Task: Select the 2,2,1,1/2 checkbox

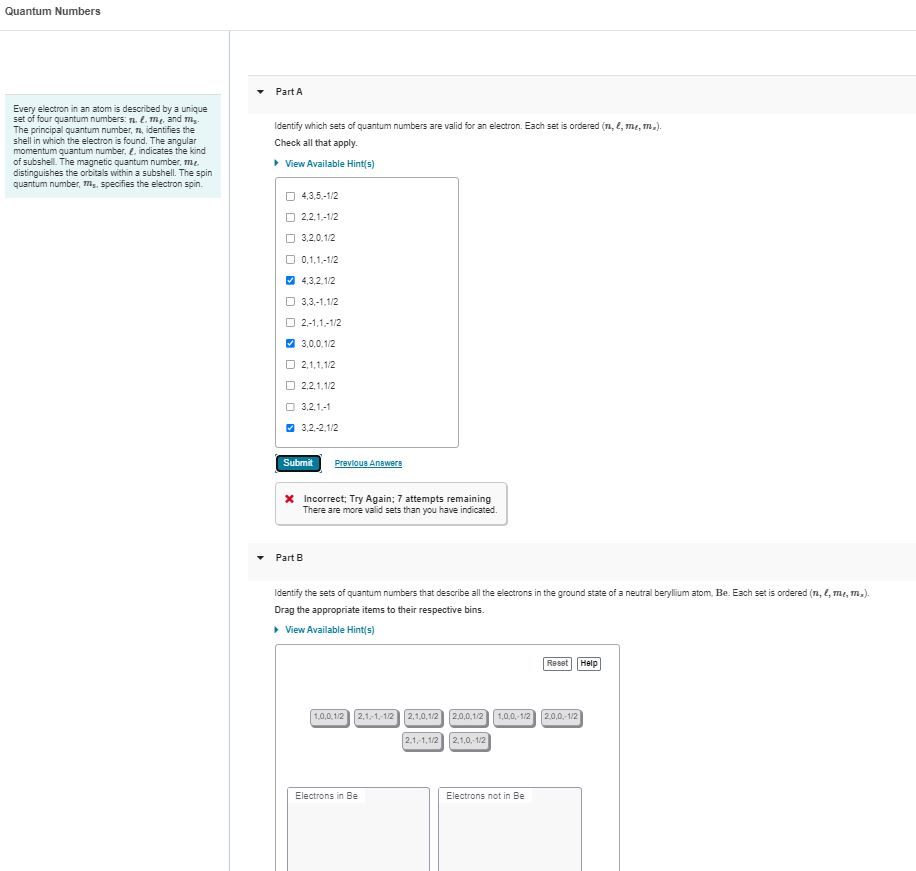Action: (290, 386)
